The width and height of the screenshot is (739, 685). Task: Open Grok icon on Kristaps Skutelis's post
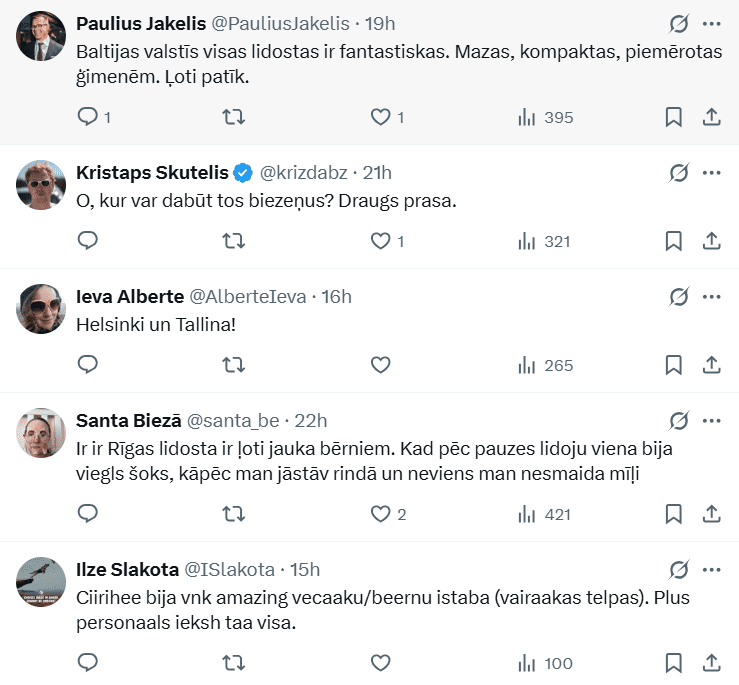[679, 173]
